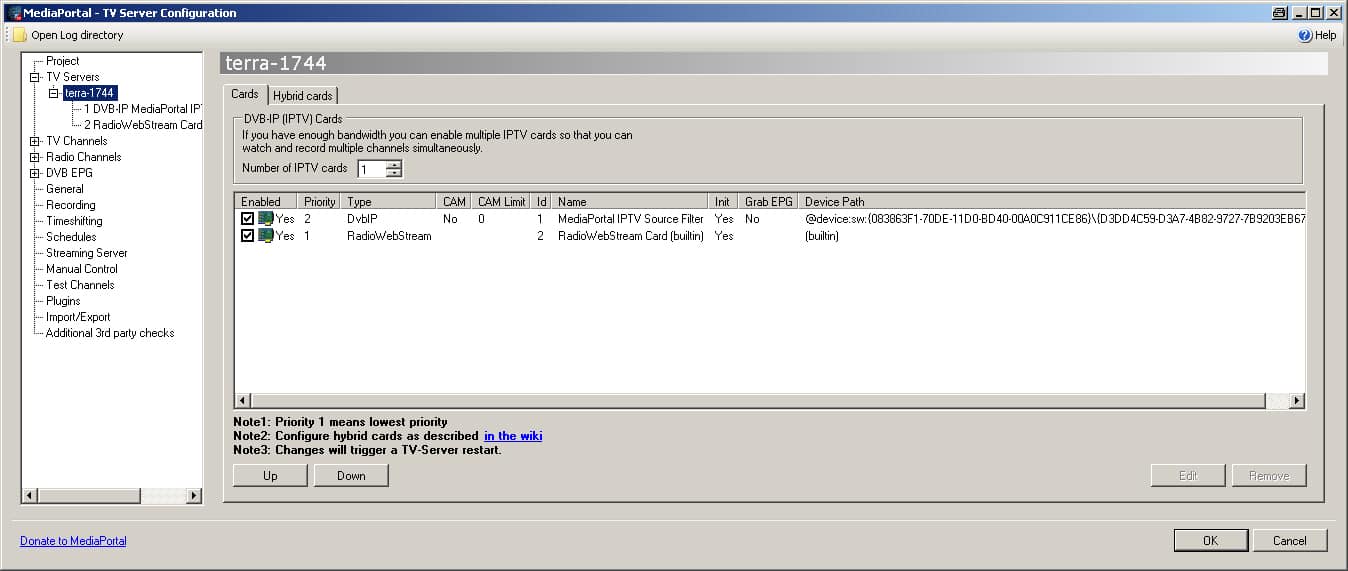Sort the list by Priority column header
The width and height of the screenshot is (1348, 571).
pyautogui.click(x=320, y=202)
